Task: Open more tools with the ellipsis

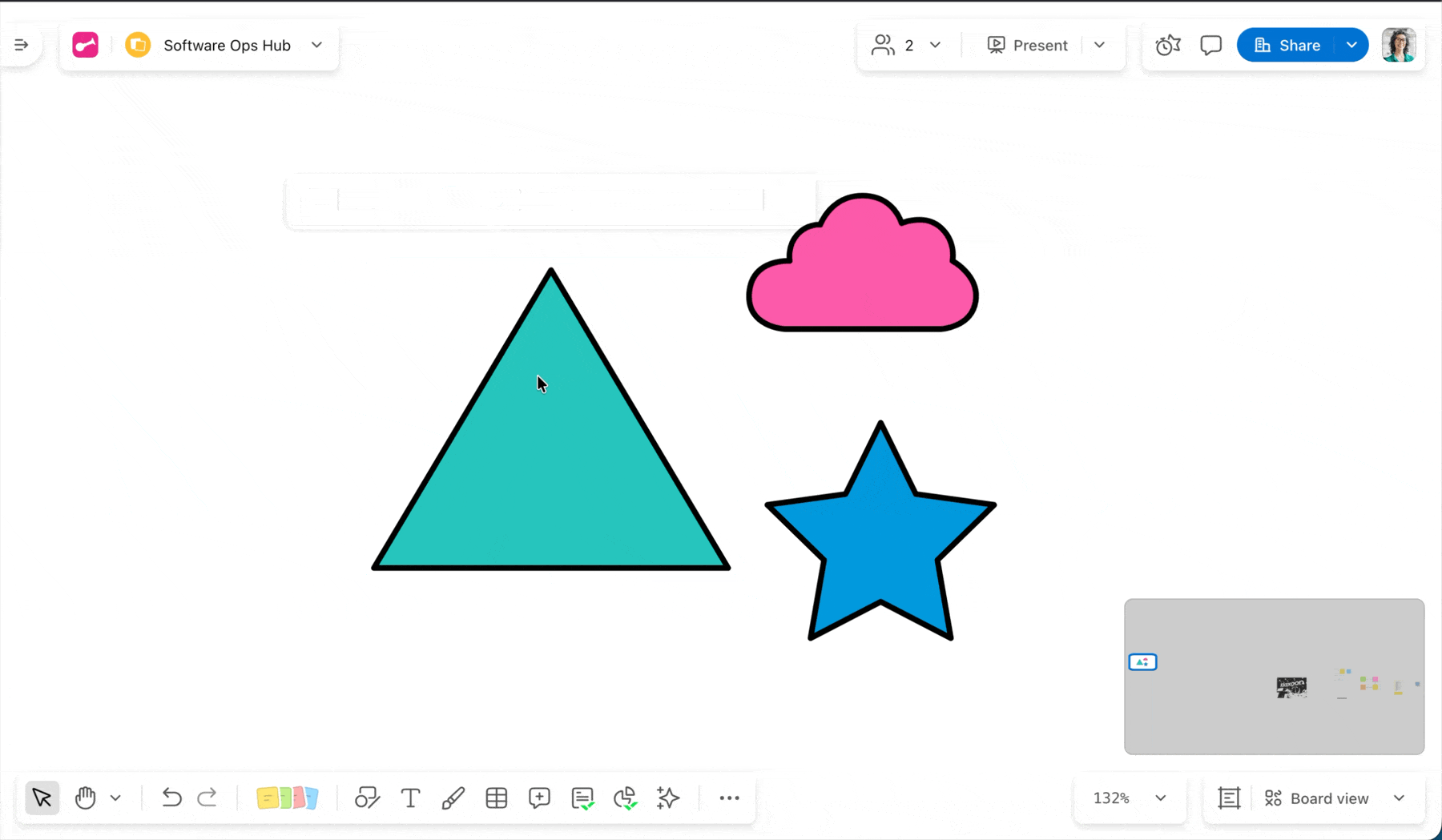Action: [729, 798]
